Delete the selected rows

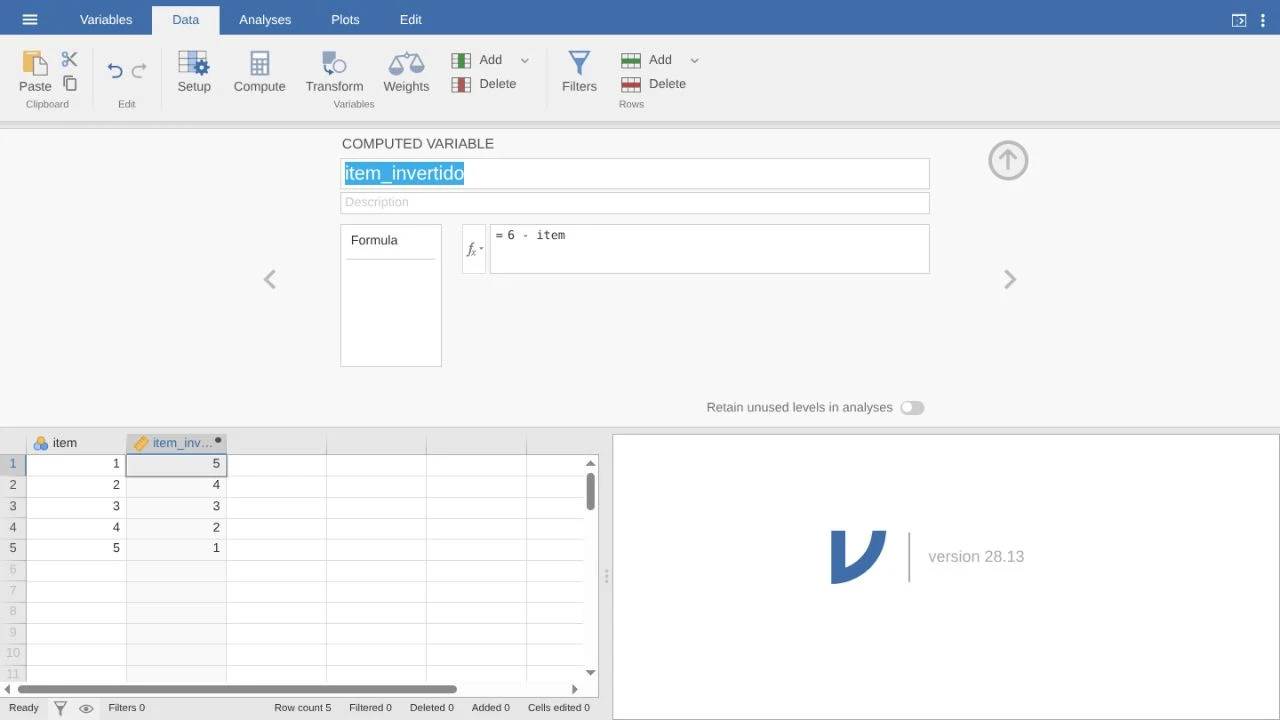click(x=654, y=84)
